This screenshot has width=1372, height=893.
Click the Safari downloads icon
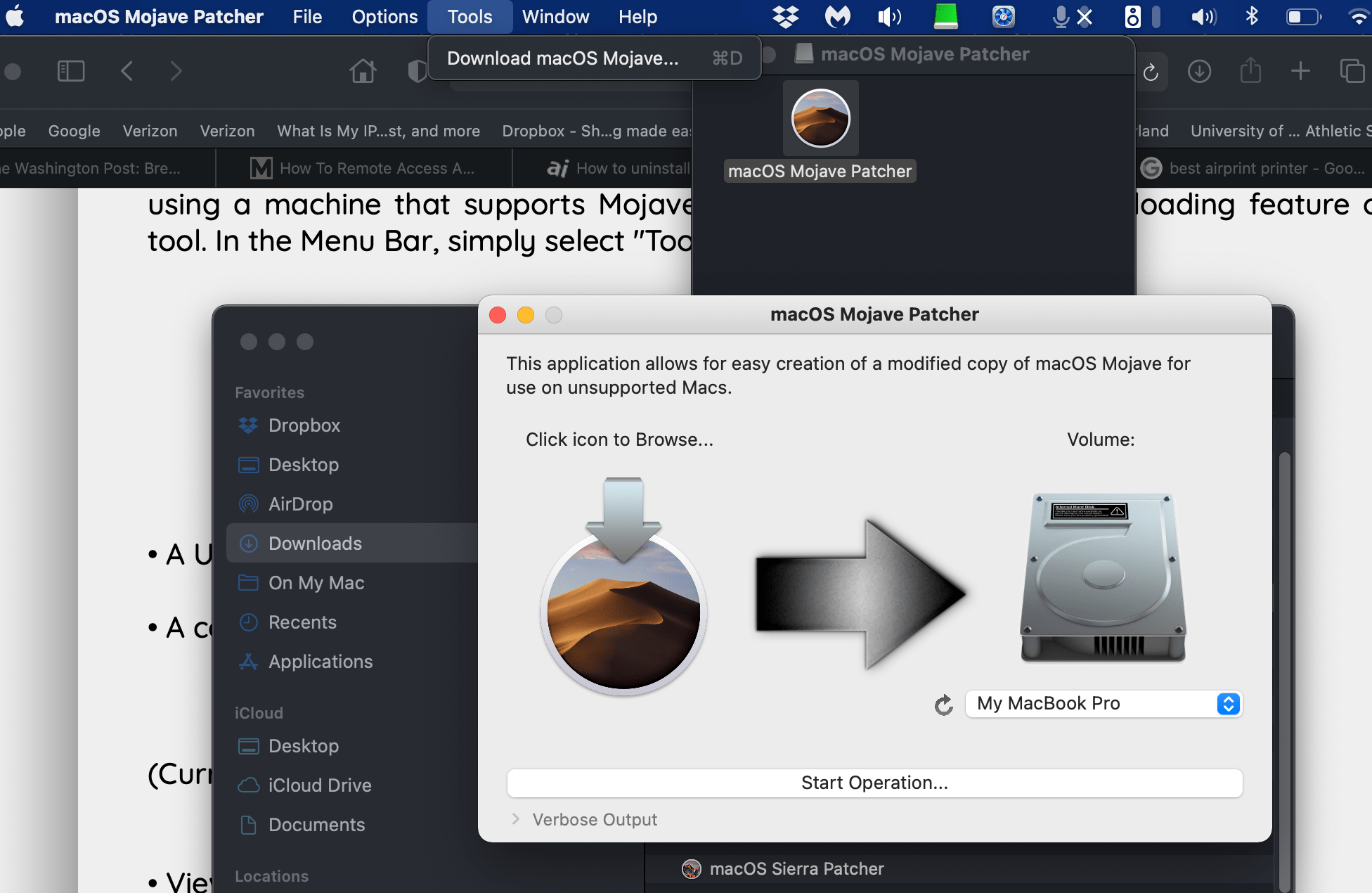coord(1199,71)
